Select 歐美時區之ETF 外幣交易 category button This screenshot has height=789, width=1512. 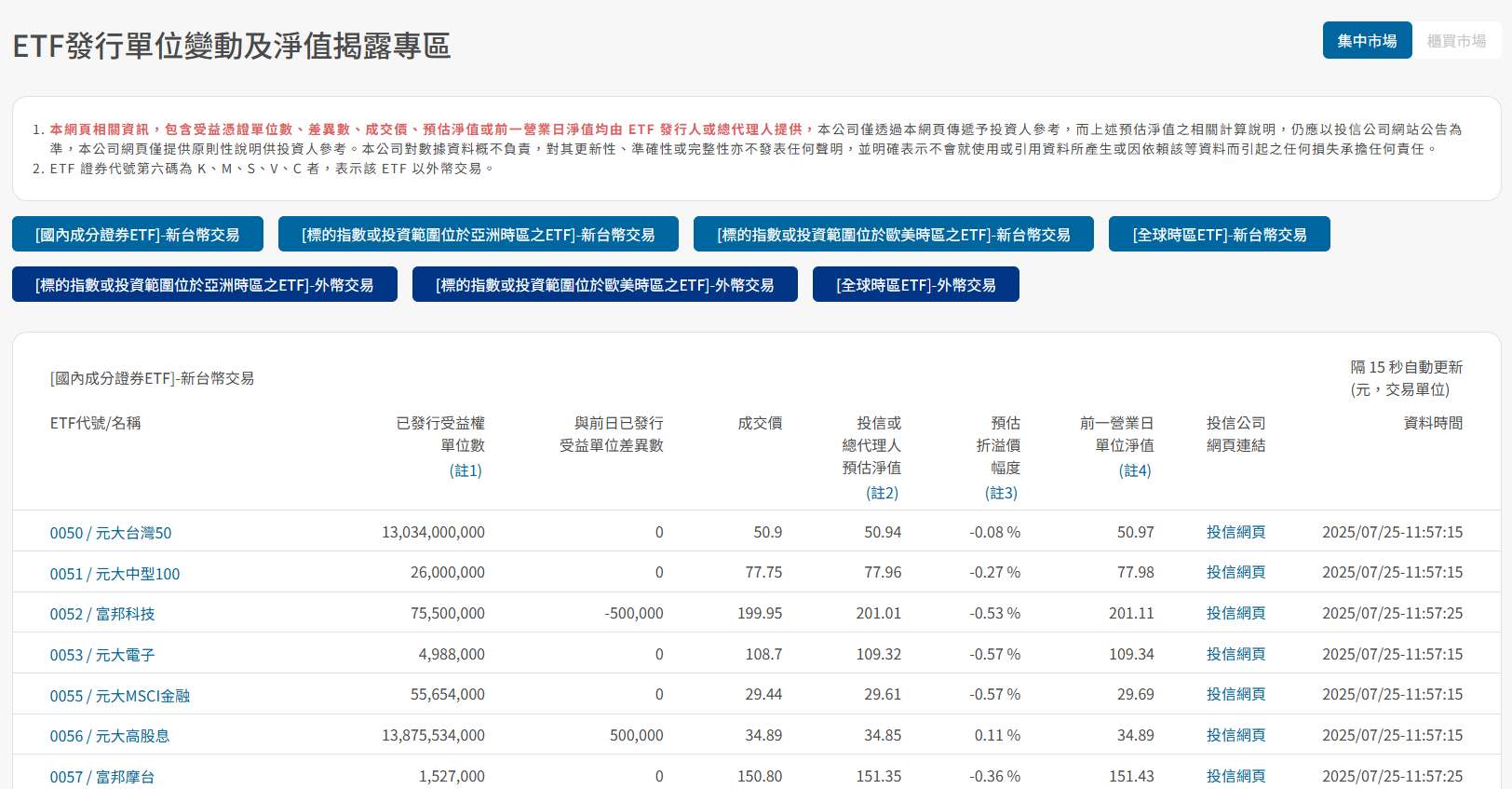pos(605,284)
